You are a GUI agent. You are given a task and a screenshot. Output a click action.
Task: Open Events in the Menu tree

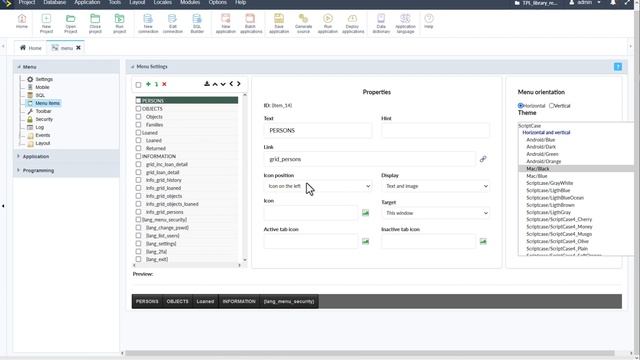(x=42, y=135)
